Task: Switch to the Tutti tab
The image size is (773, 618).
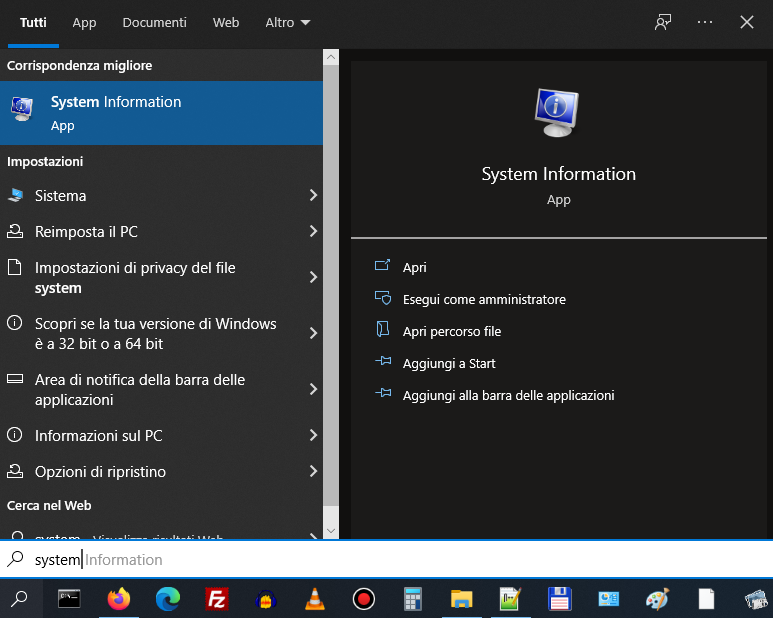Action: [x=33, y=23]
